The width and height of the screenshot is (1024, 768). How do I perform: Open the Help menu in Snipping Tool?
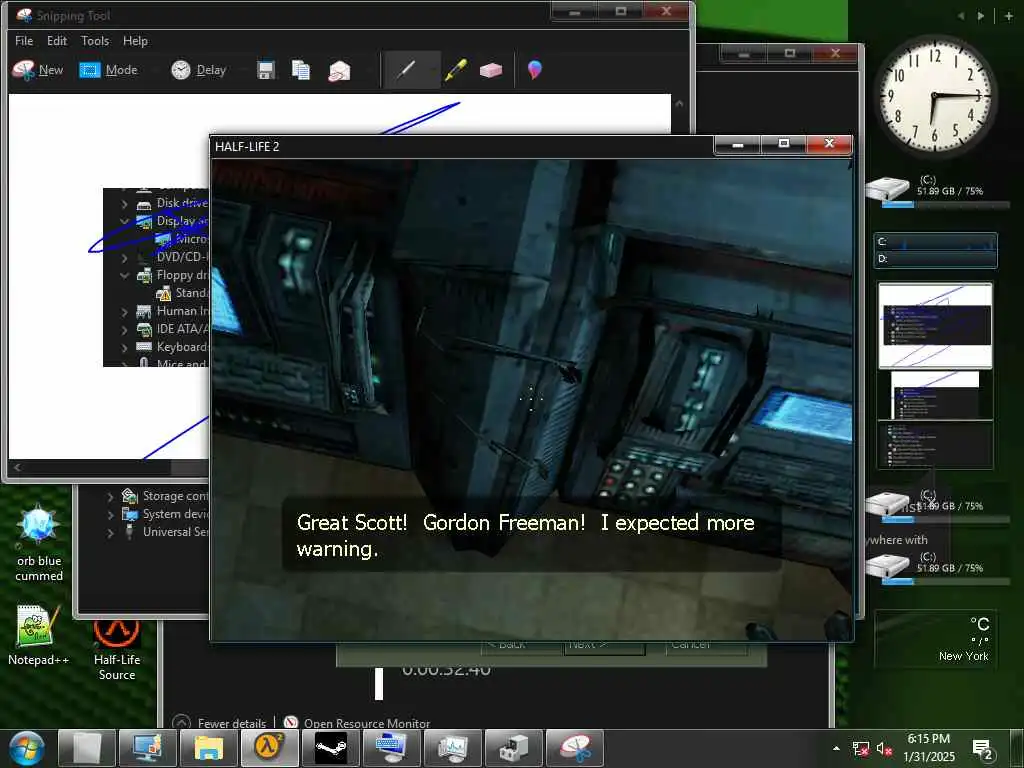point(135,40)
